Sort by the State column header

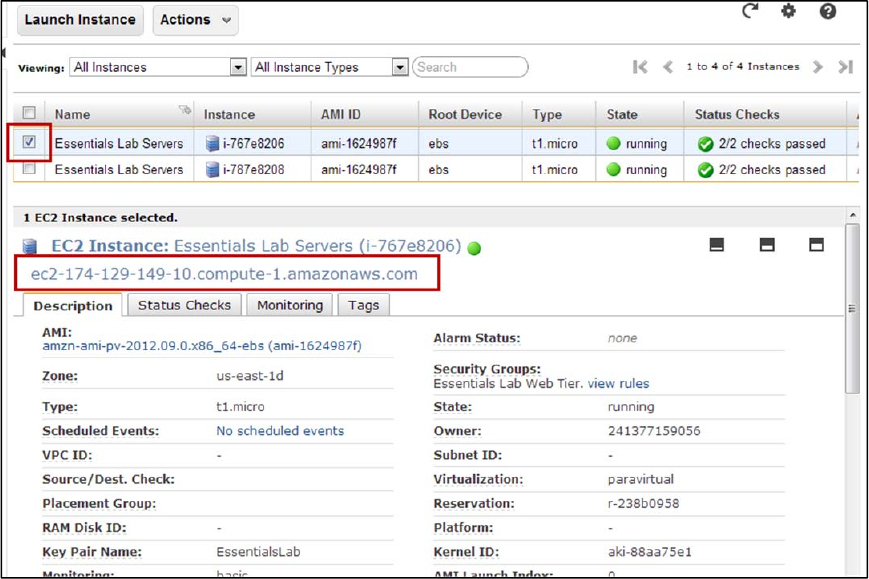[640, 114]
